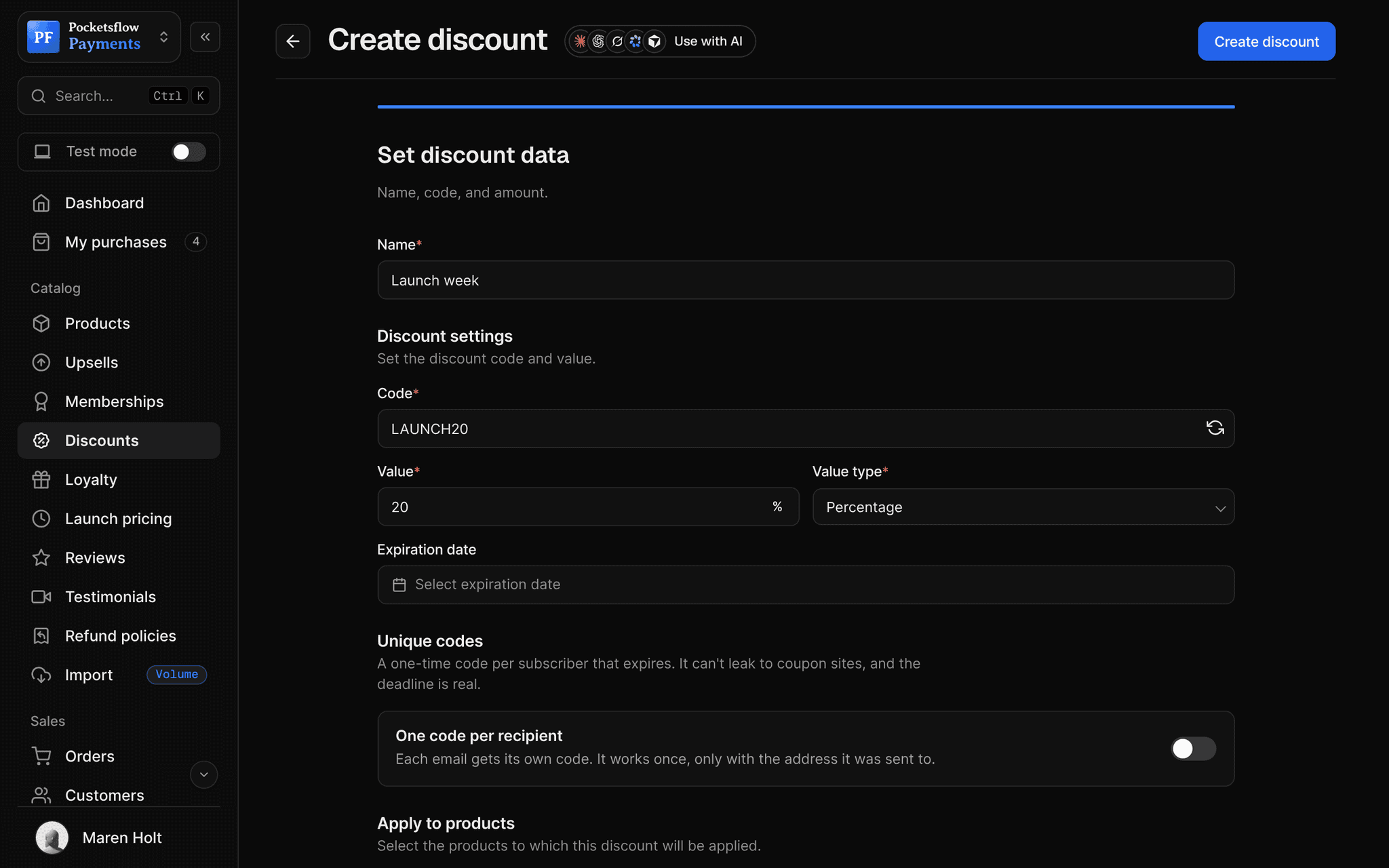
Task: Click the sidebar Search box
Action: [x=119, y=96]
